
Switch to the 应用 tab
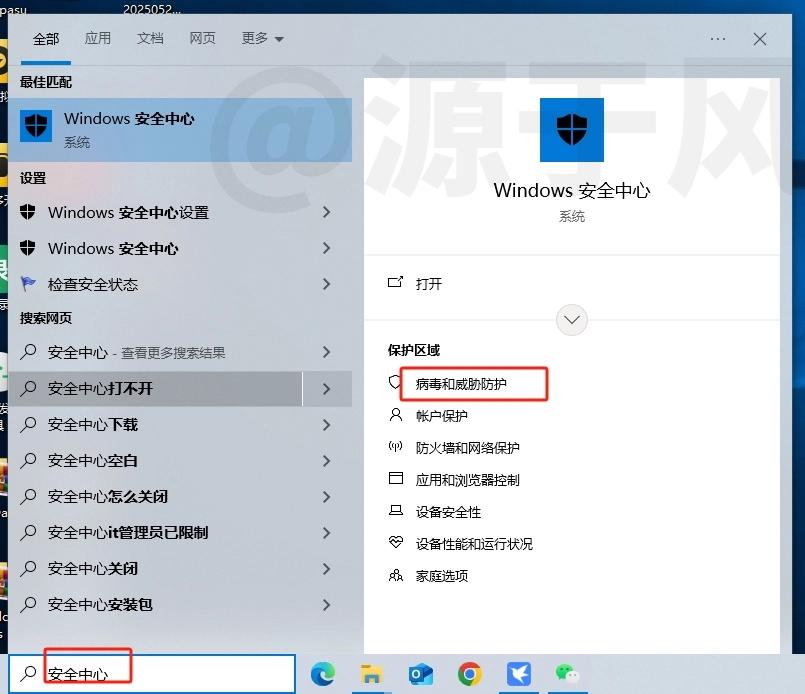pos(98,39)
